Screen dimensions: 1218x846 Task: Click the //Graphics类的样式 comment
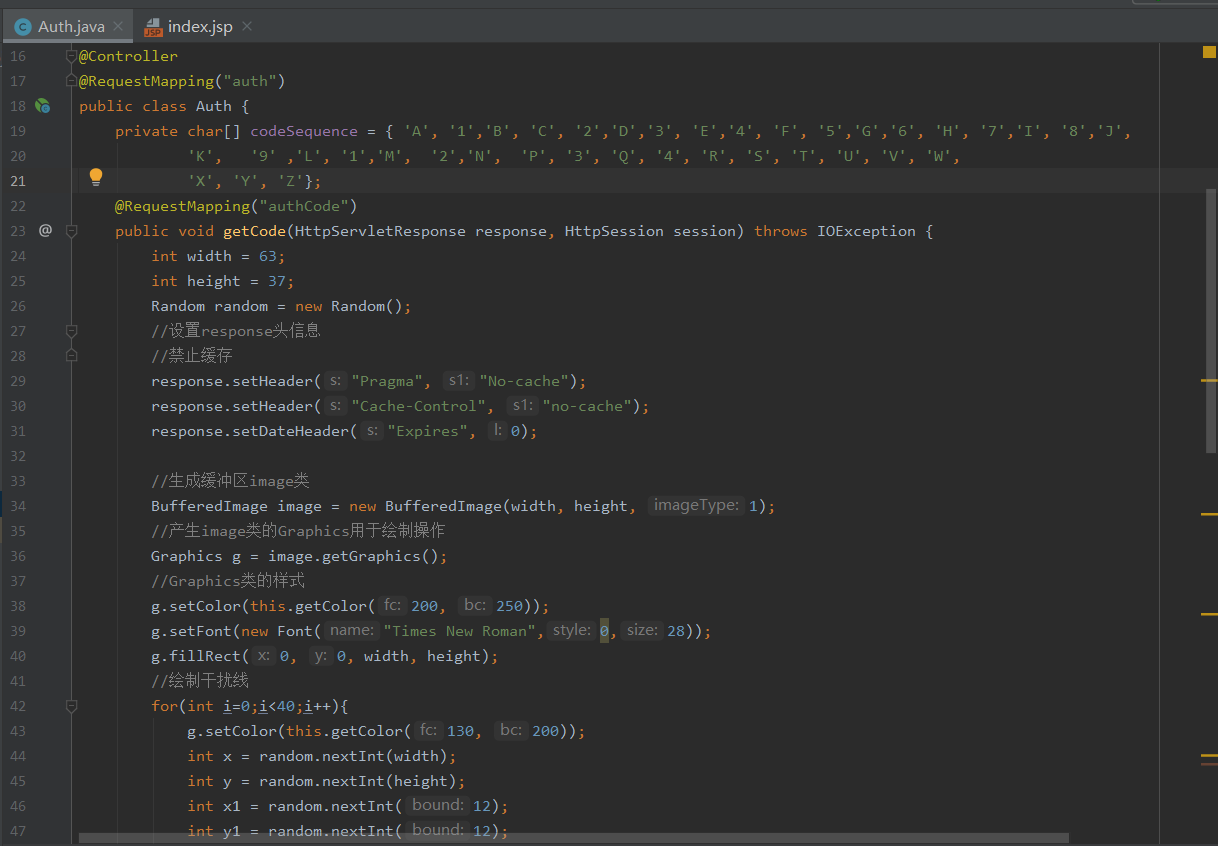[x=228, y=581]
